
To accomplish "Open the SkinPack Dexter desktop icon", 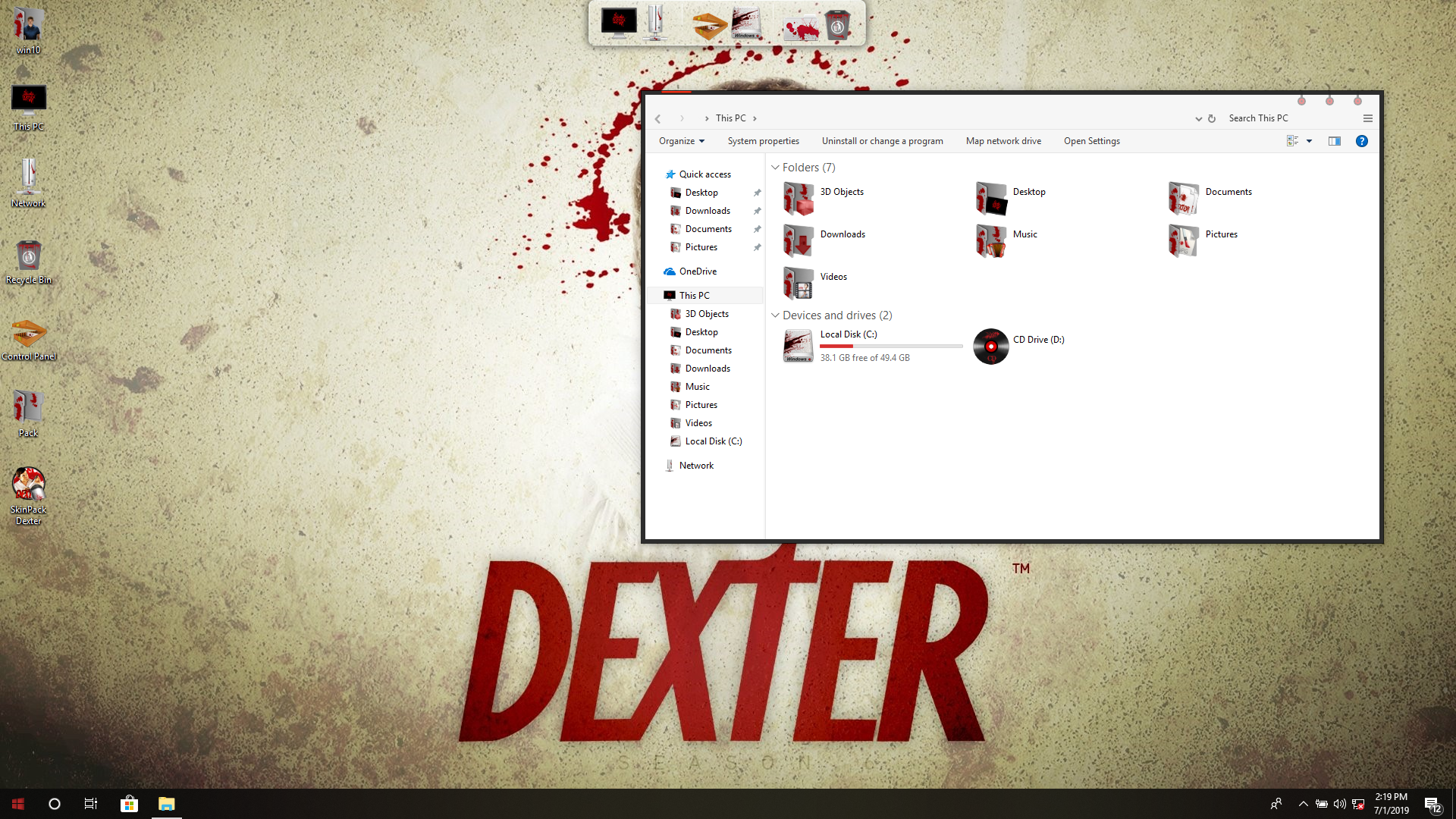I will tap(28, 484).
